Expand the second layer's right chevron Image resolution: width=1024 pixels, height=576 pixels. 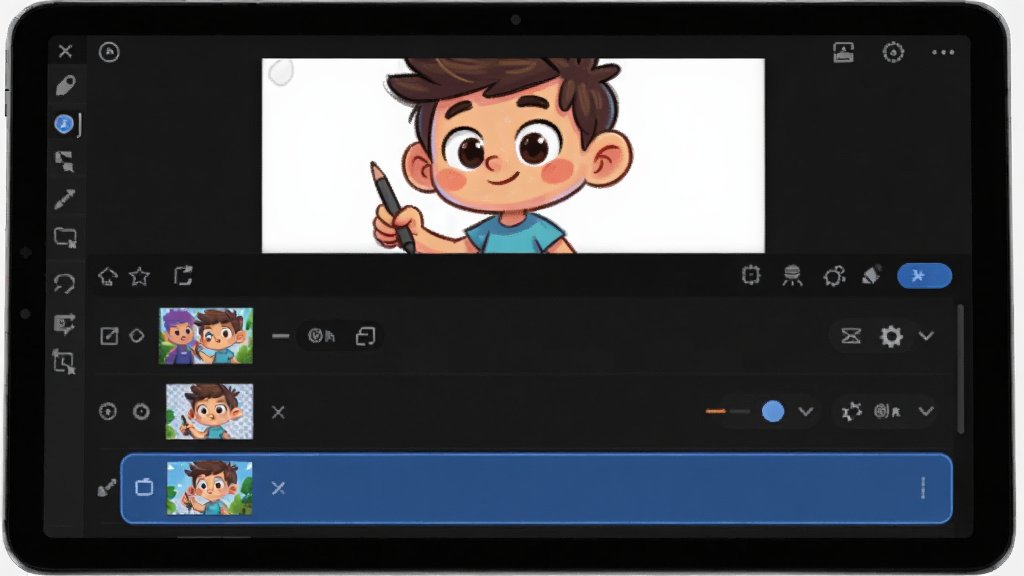pyautogui.click(x=926, y=411)
